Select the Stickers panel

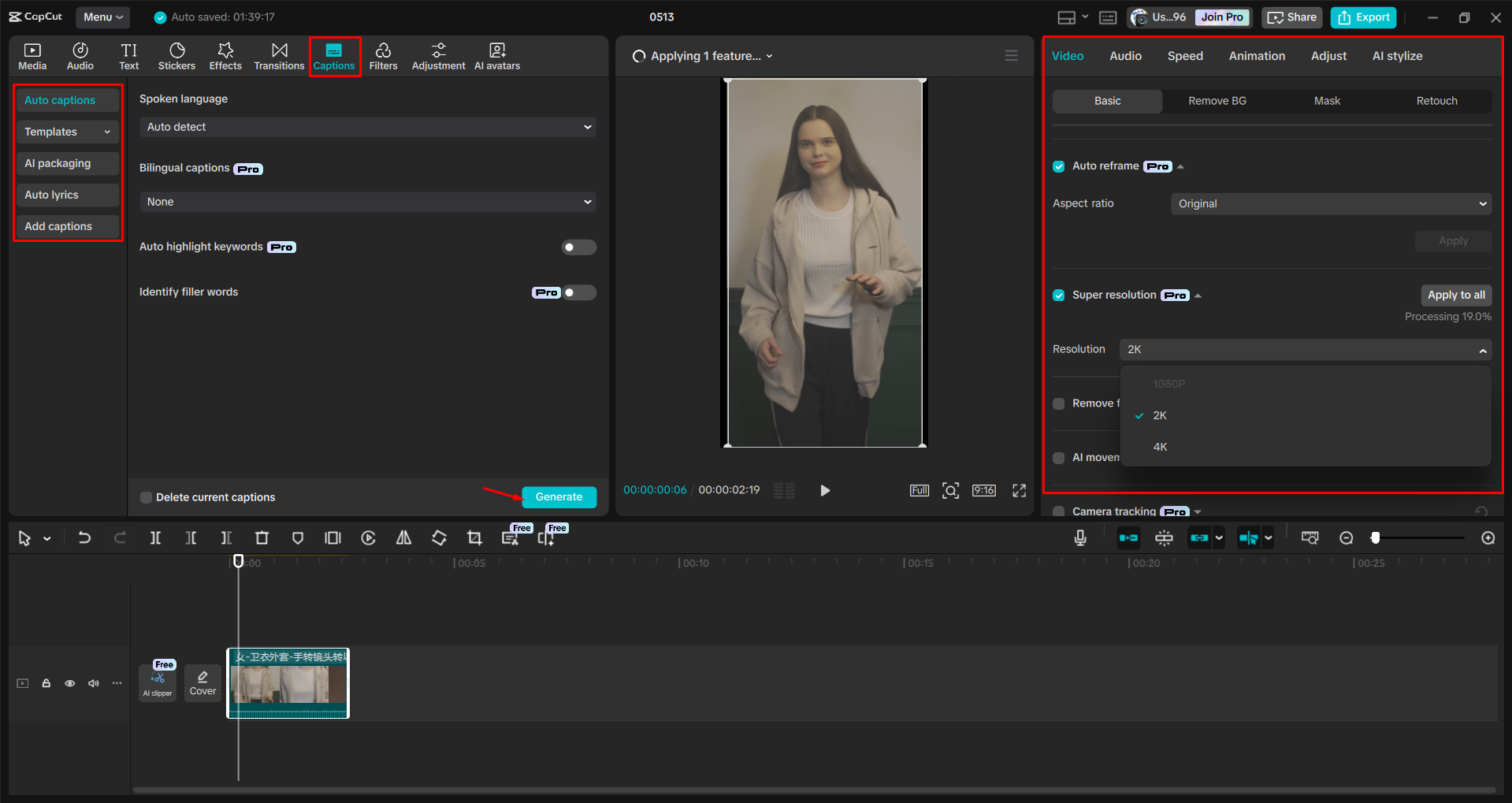(176, 55)
